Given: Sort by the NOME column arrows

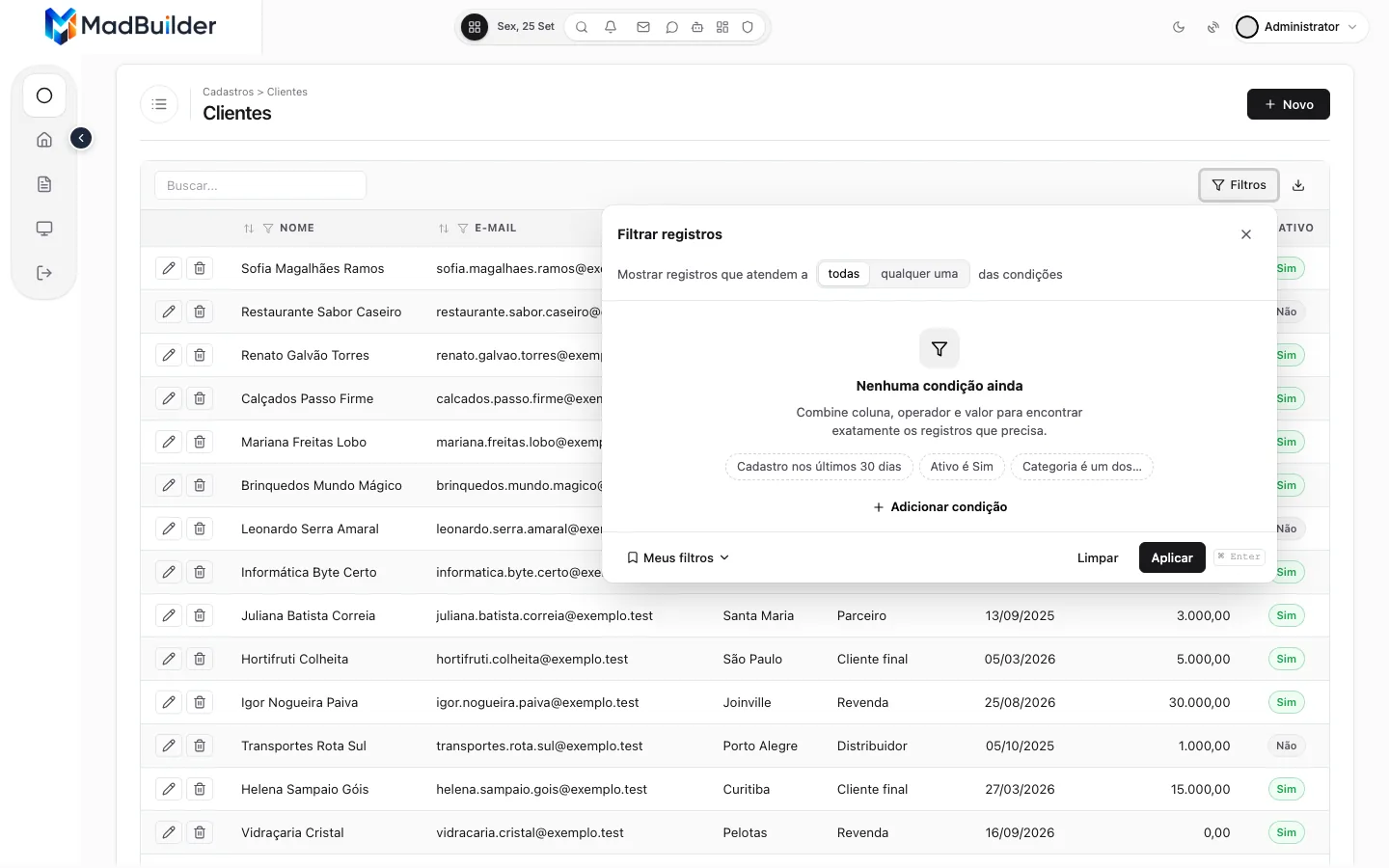Looking at the screenshot, I should tap(249, 229).
